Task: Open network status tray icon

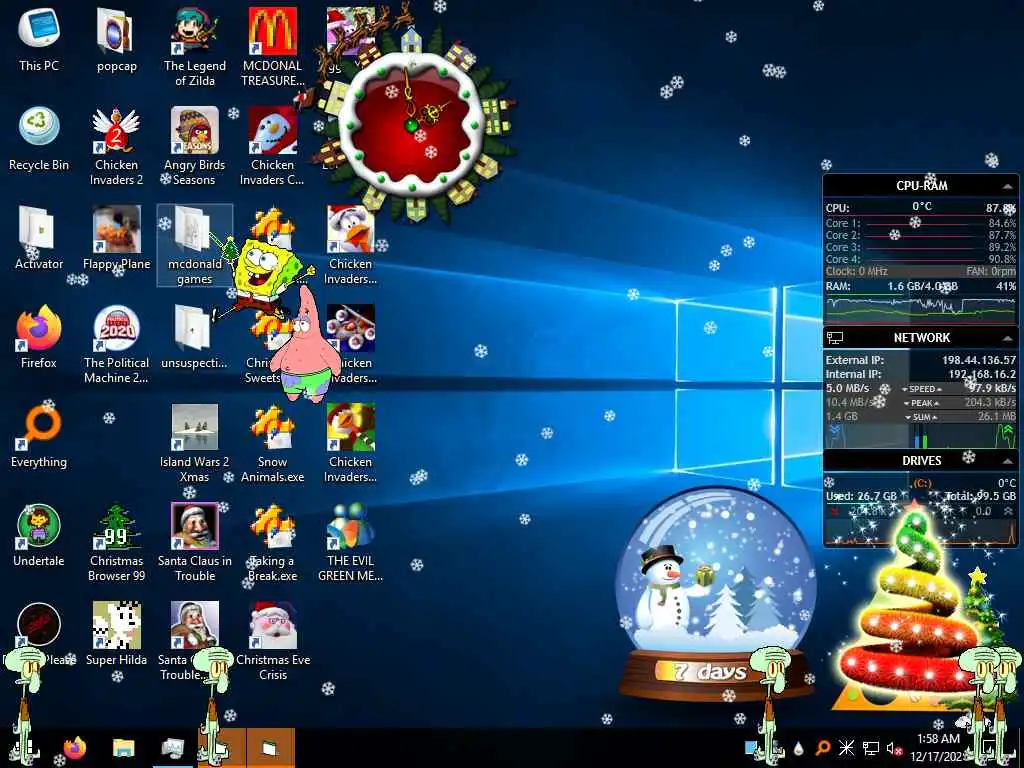Action: (871, 748)
